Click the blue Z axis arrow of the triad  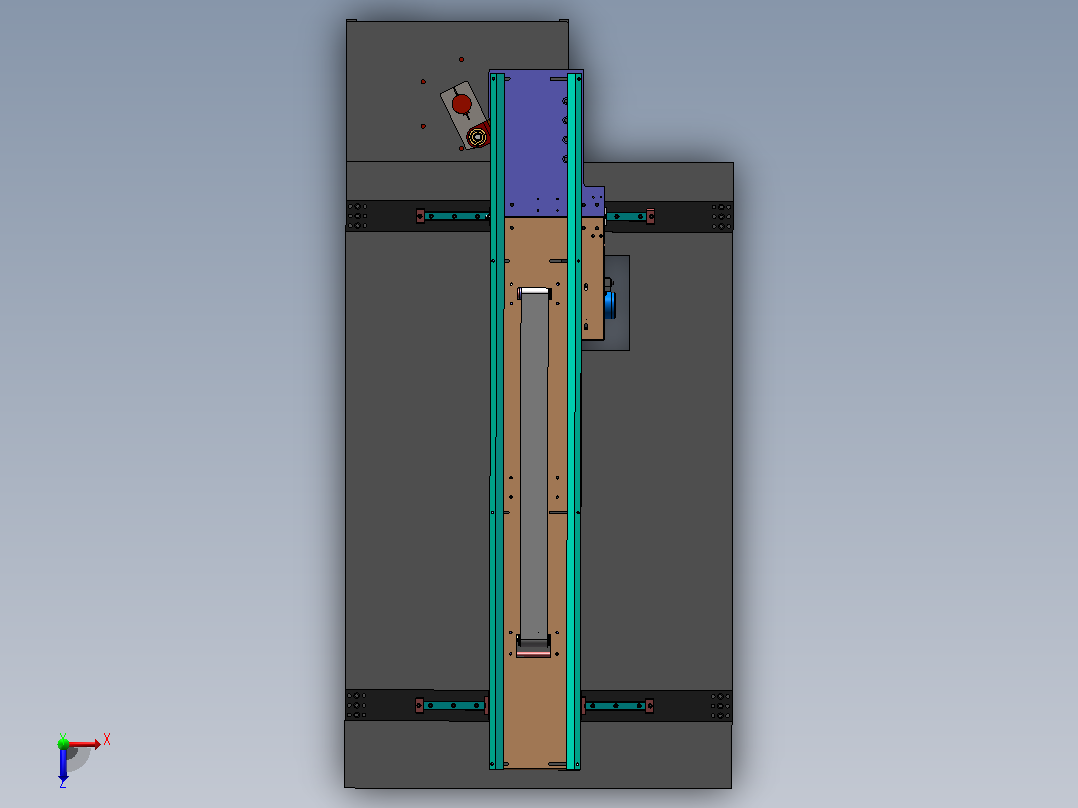[x=63, y=765]
